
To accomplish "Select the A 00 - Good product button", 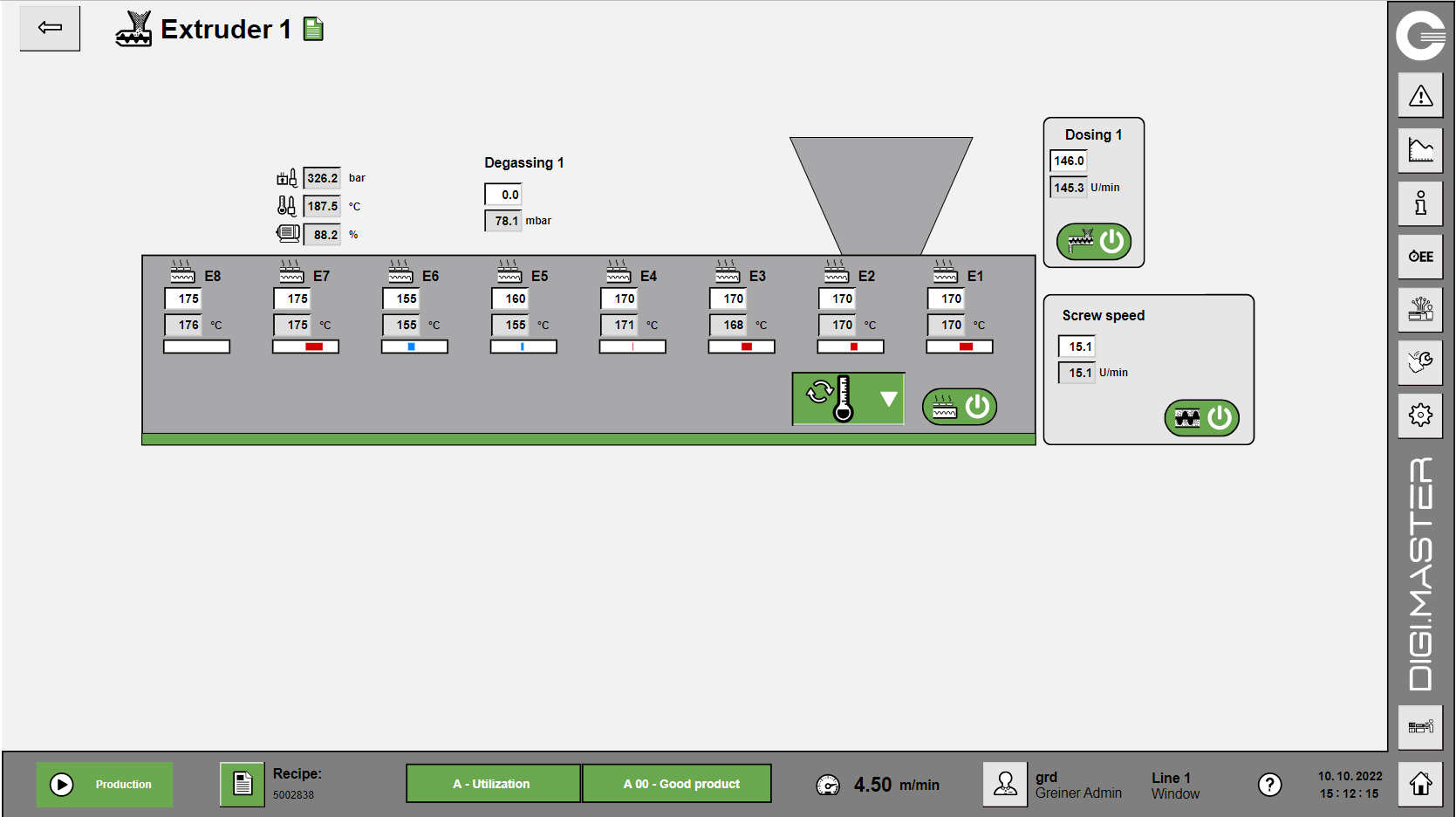I will pos(677,784).
